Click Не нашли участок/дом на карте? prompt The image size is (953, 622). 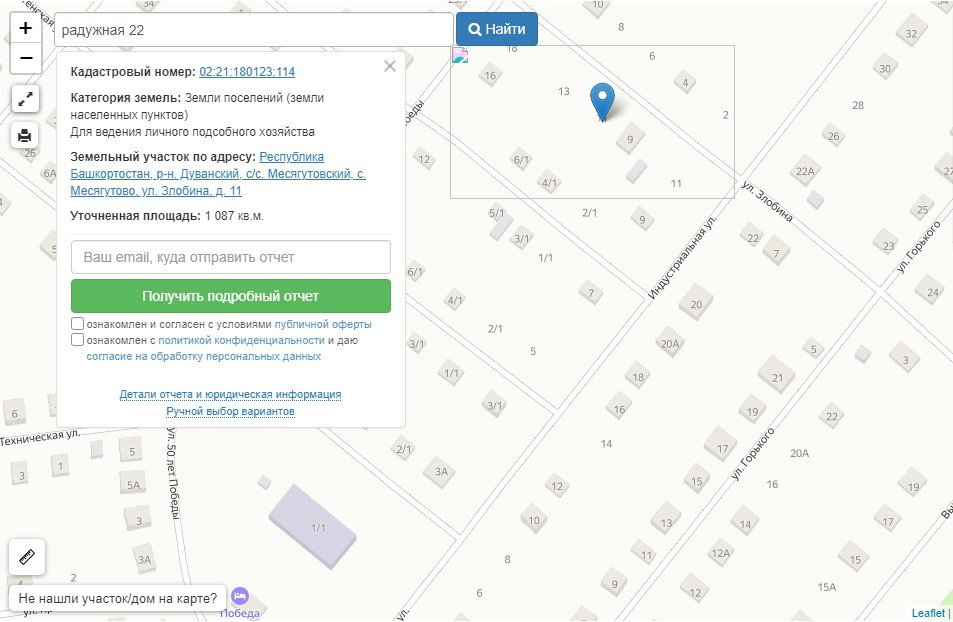tap(117, 598)
